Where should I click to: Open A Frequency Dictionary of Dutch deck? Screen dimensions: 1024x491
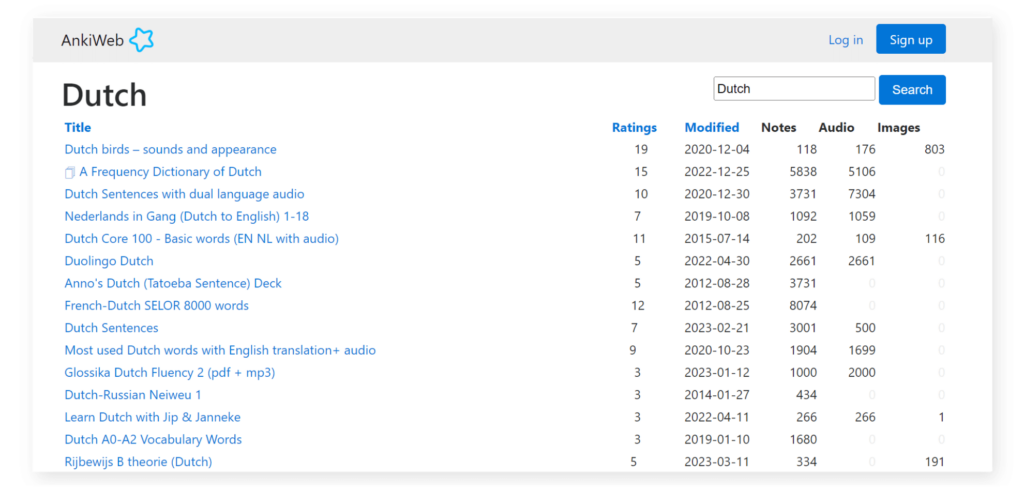tap(170, 172)
